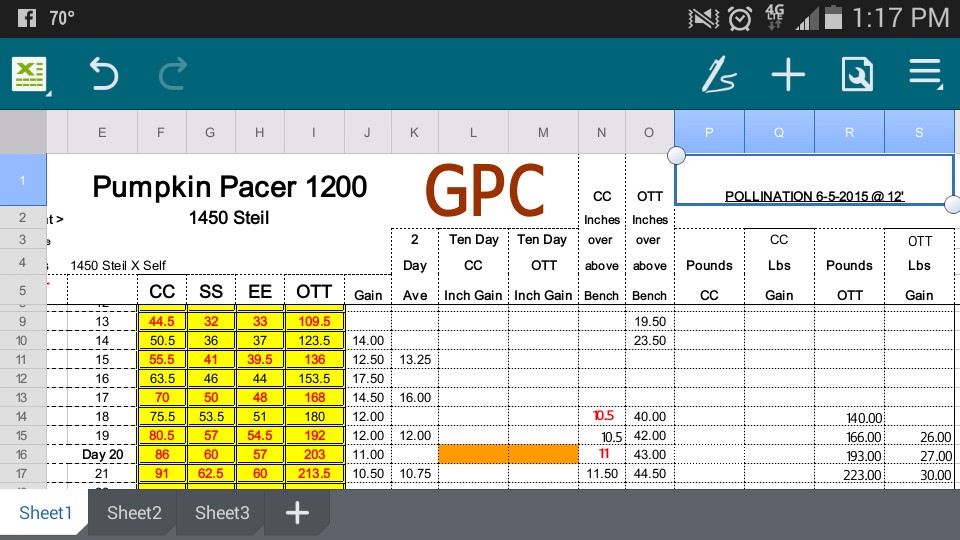The width and height of the screenshot is (960, 540).
Task: Open the Excel app menu icon
Action: (x=29, y=75)
